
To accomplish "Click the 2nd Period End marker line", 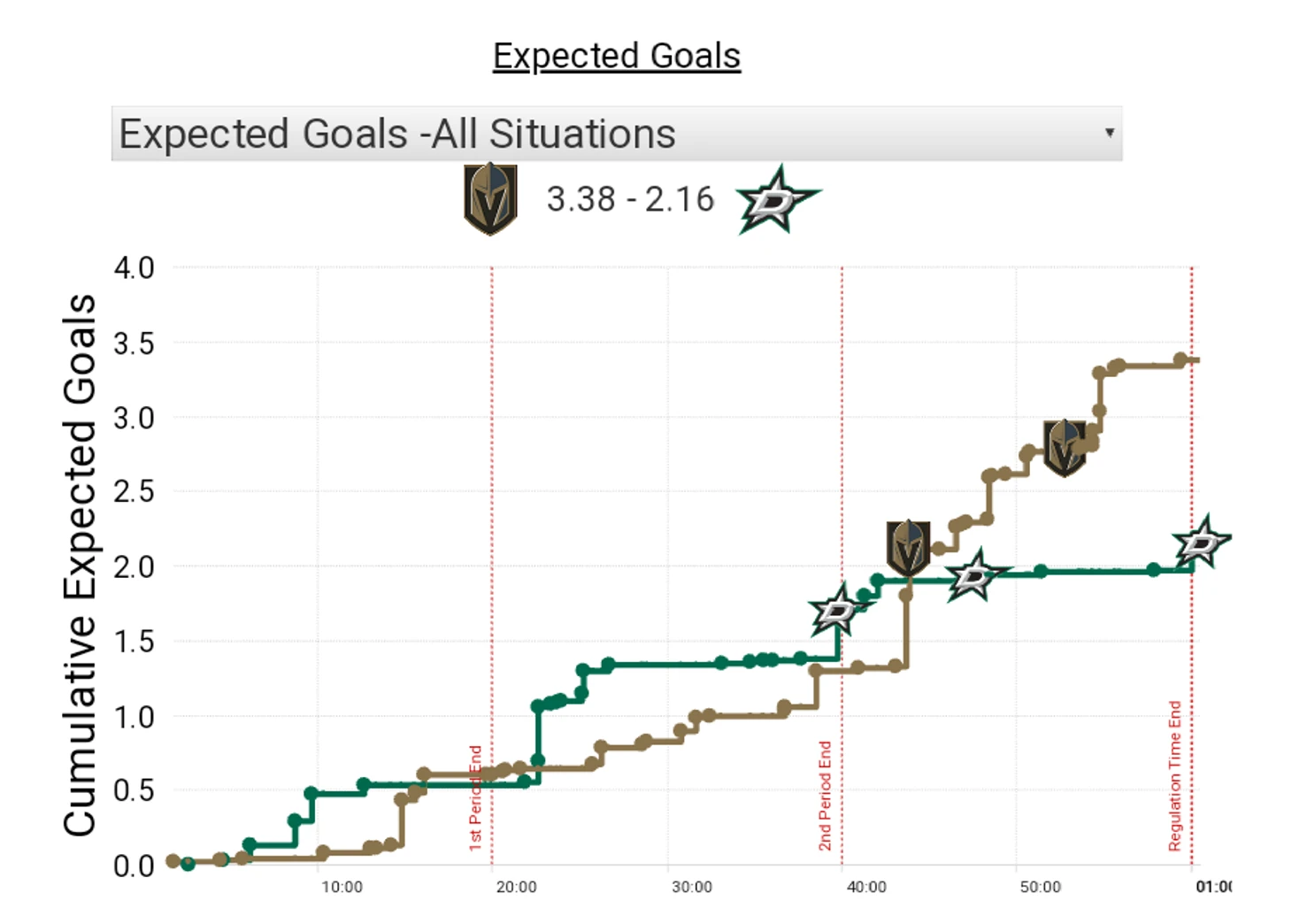I will tap(842, 566).
